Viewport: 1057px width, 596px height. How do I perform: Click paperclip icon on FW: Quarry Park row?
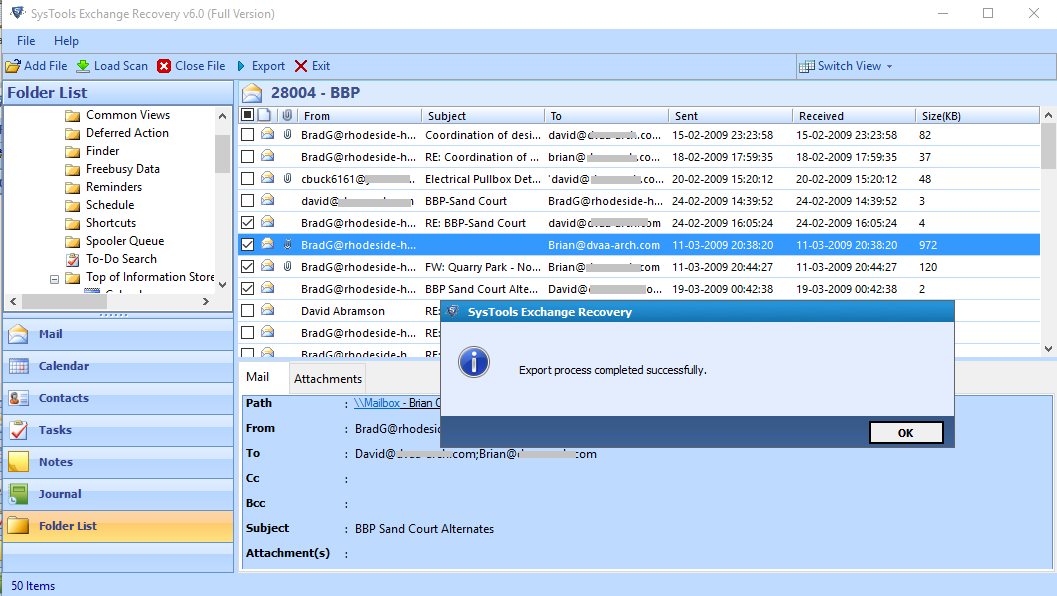pos(287,267)
